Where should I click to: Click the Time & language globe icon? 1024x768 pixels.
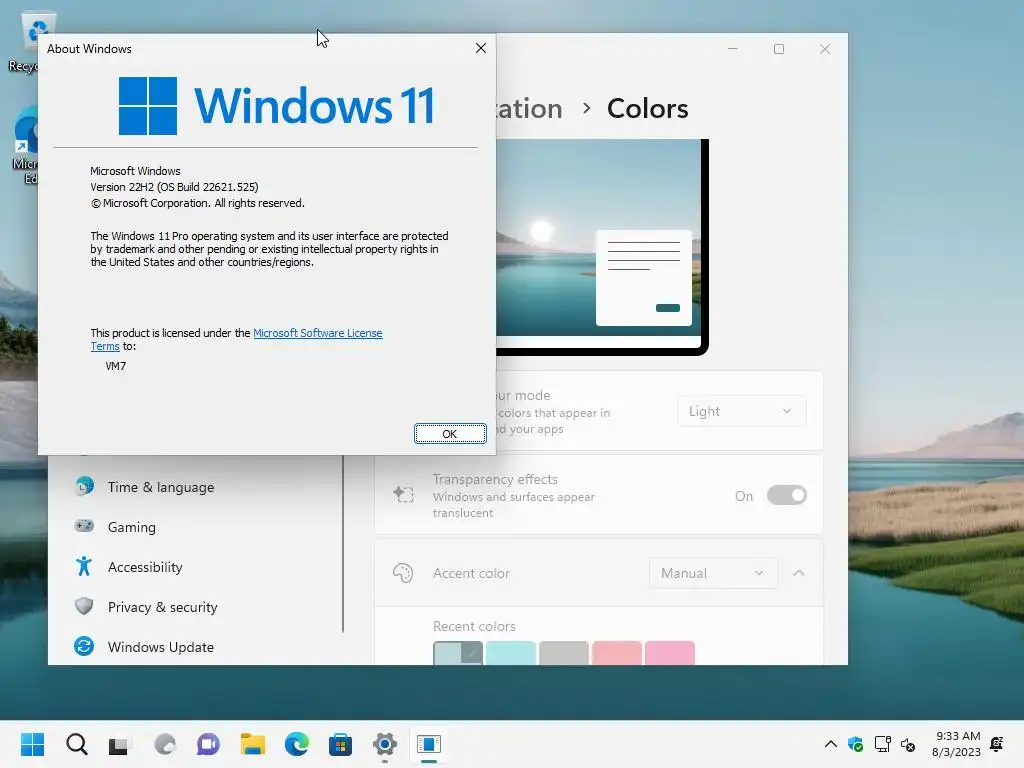tap(84, 487)
